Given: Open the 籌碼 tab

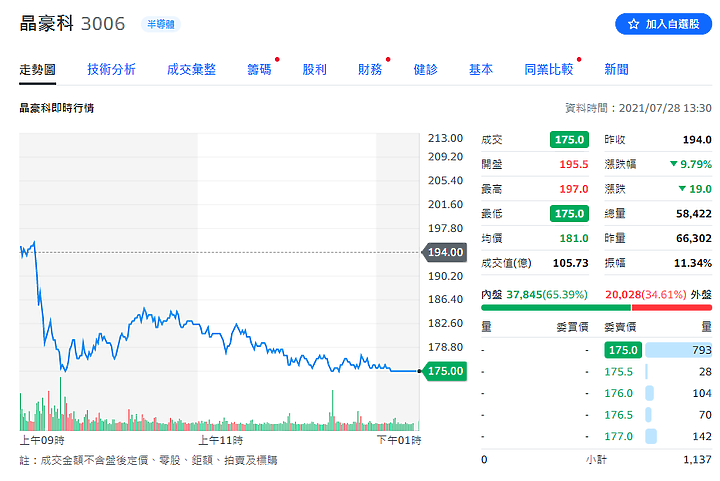Looking at the screenshot, I should point(259,70).
